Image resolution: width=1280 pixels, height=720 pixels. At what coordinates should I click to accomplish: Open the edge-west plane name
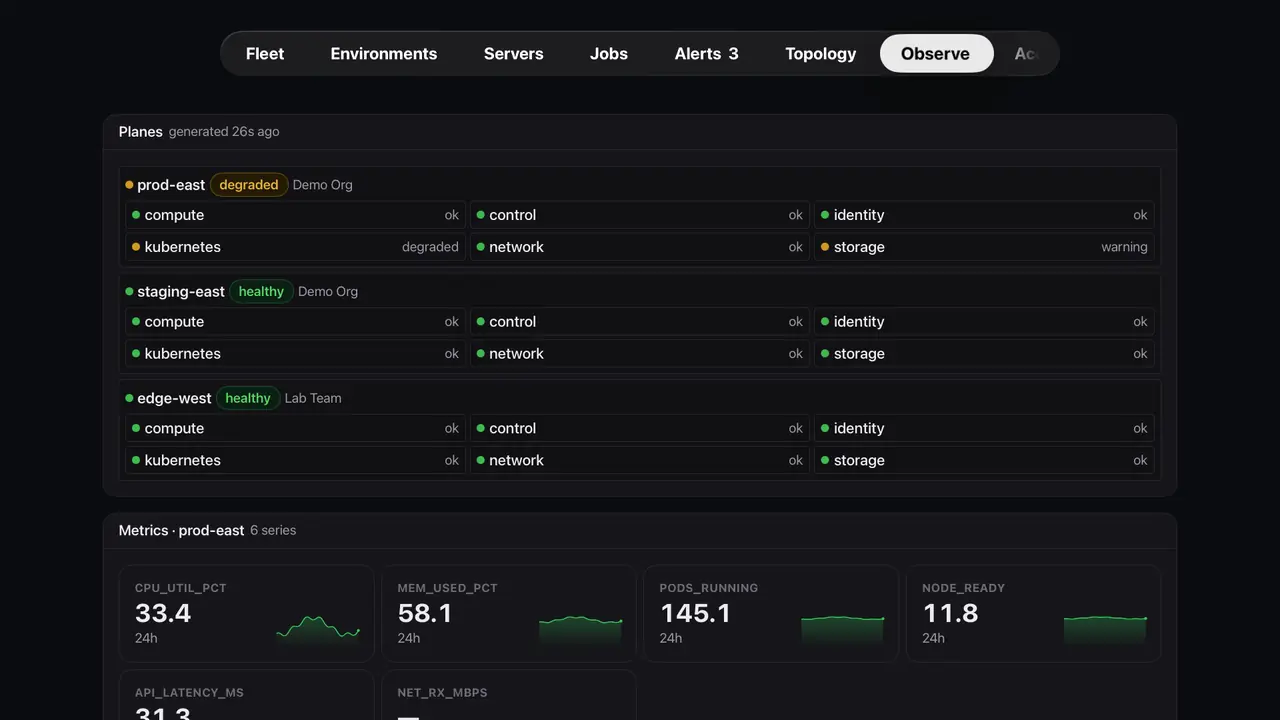(174, 398)
